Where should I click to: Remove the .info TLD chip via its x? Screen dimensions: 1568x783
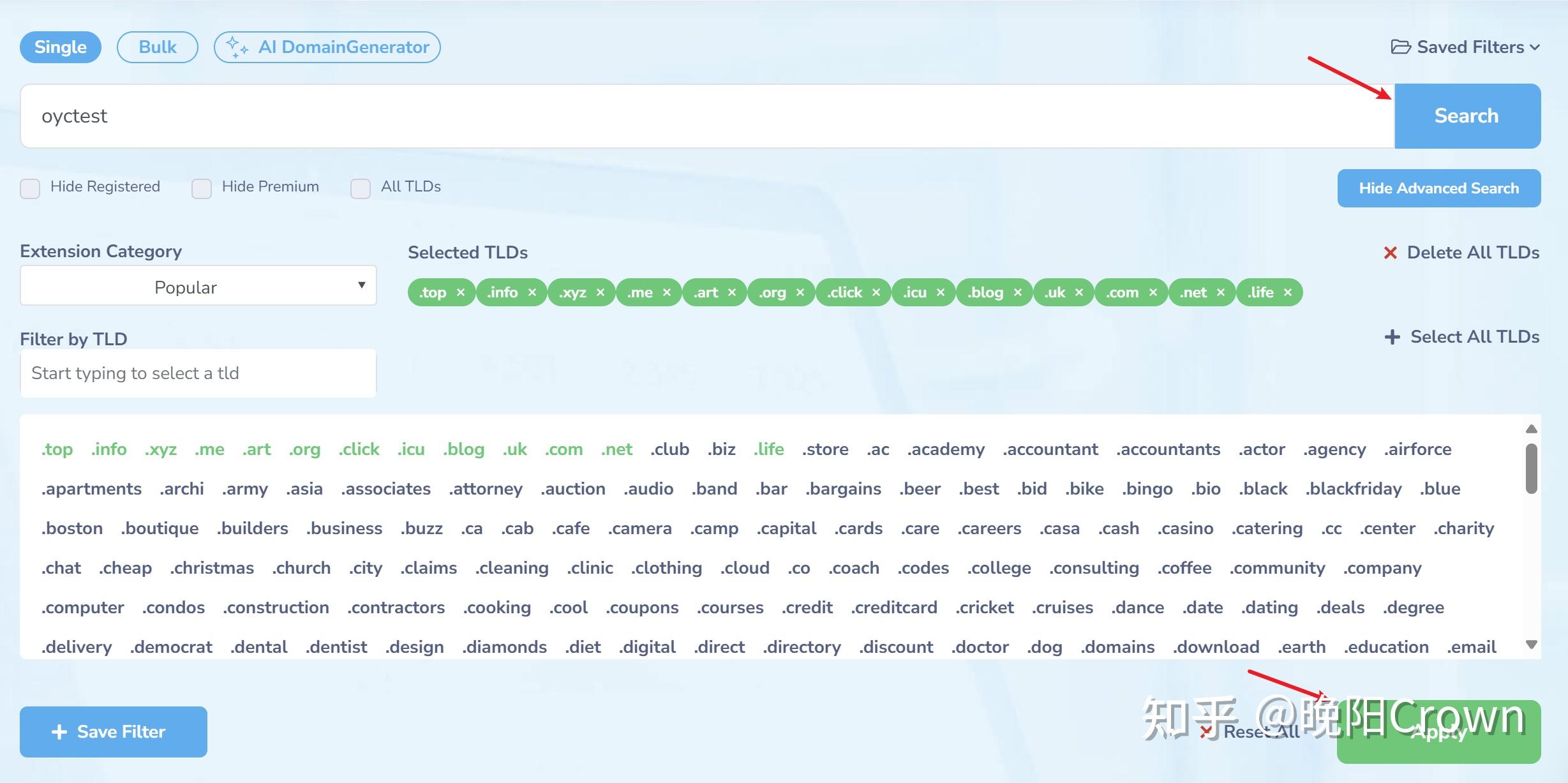coord(532,292)
